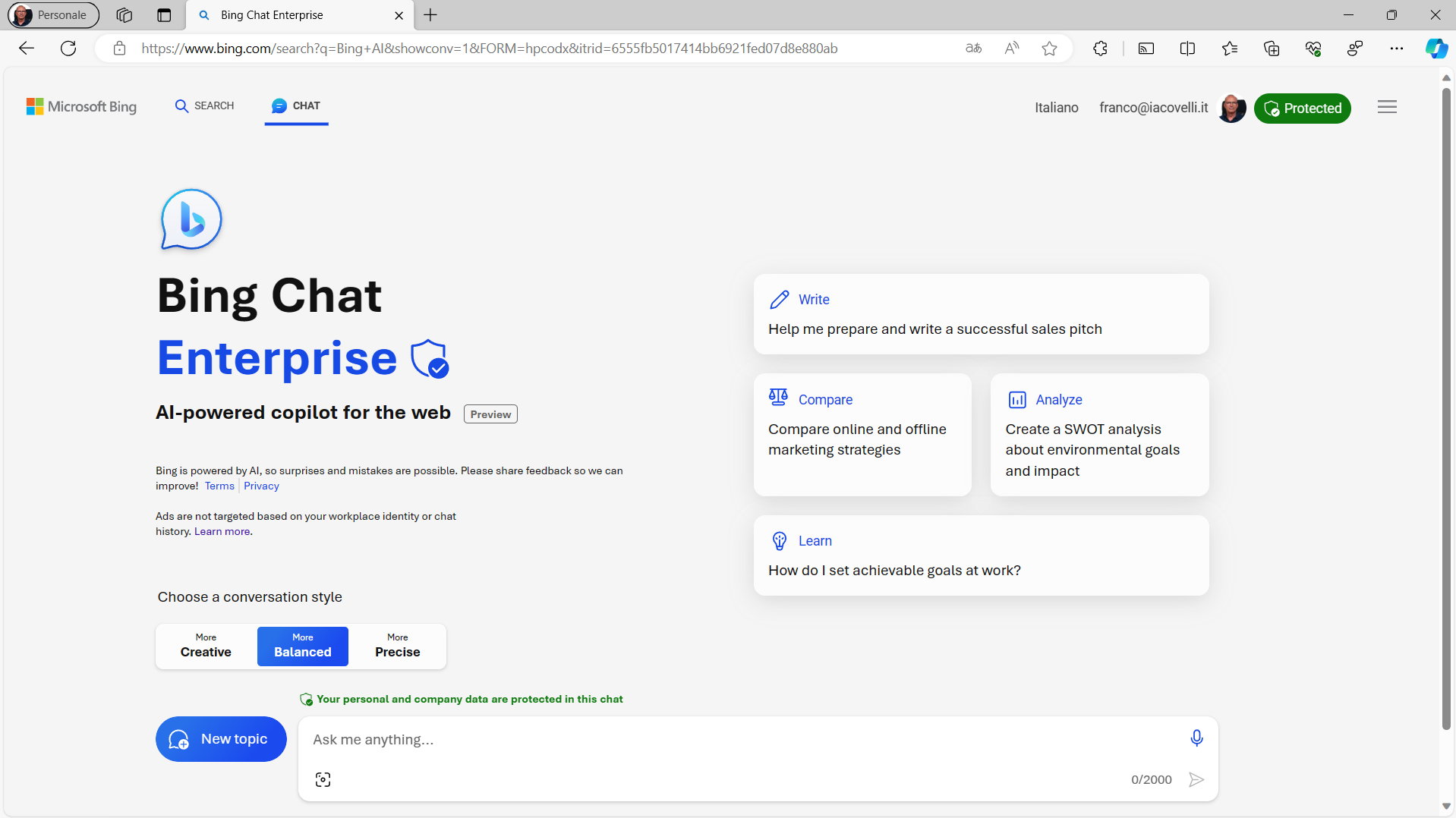The height and width of the screenshot is (818, 1456).
Task: Open the Favorites list icon
Action: (1230, 49)
